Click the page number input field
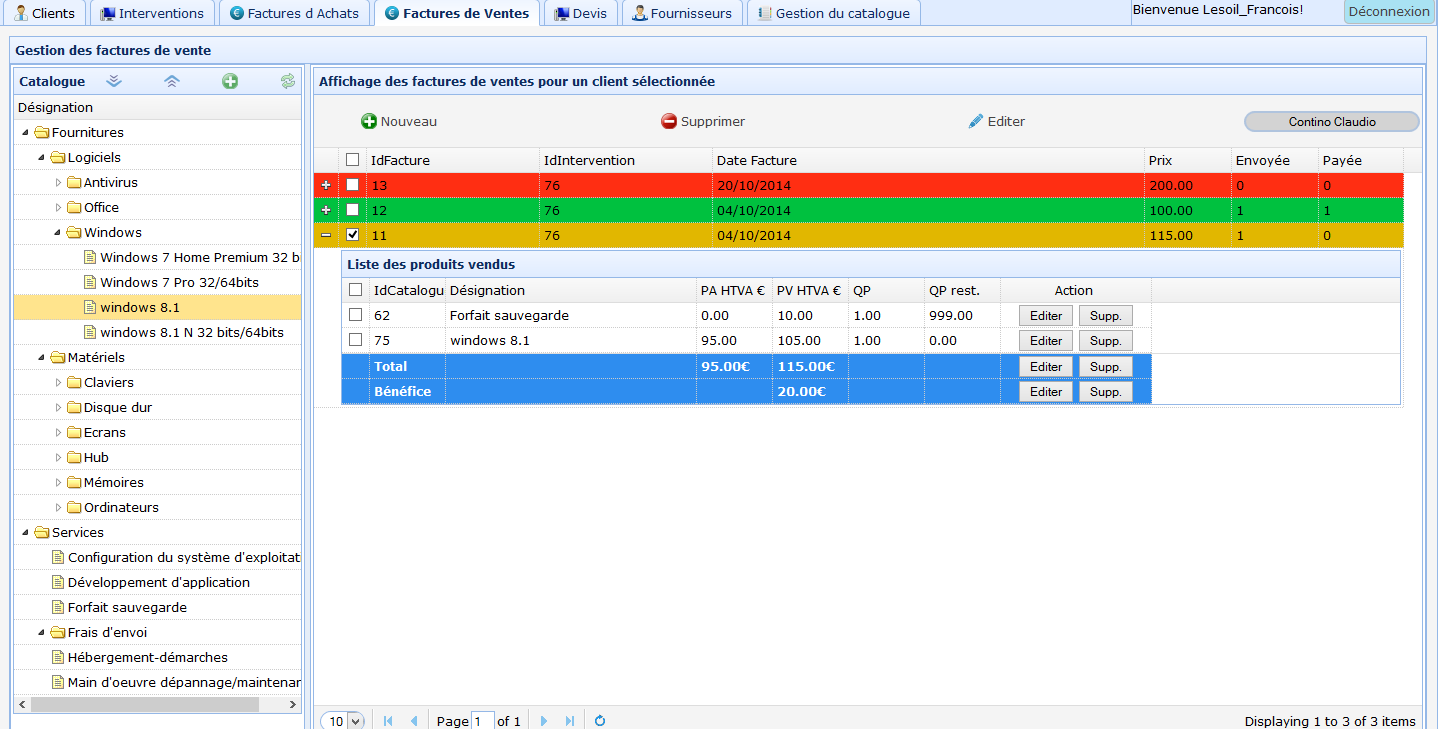The width and height of the screenshot is (1438, 729). pyautogui.click(x=482, y=721)
